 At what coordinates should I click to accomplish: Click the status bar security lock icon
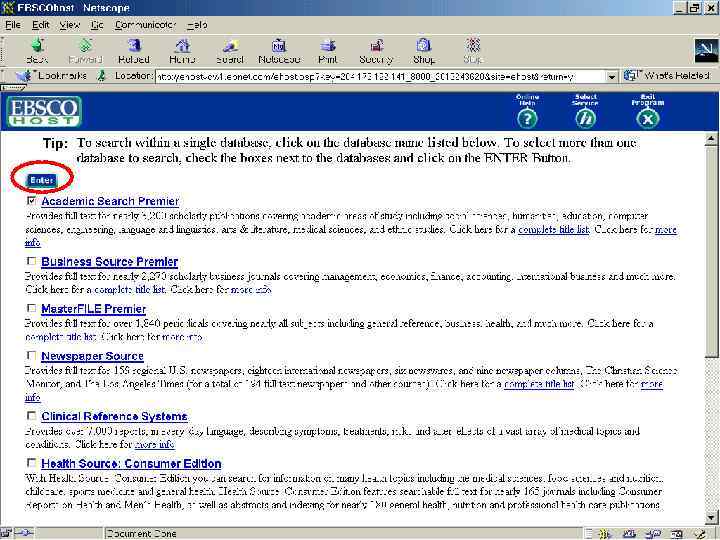6,534
